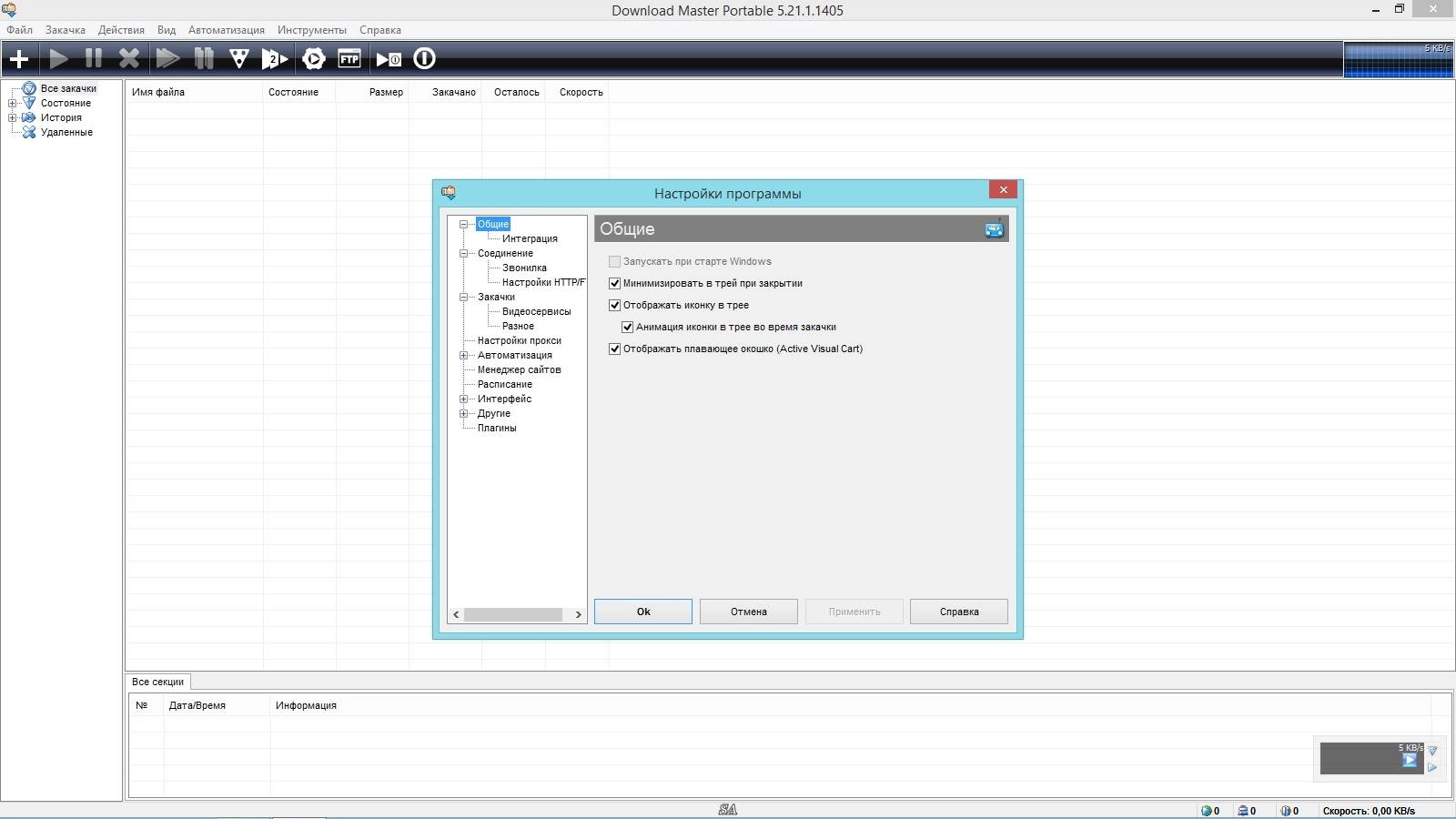The image size is (1456, 819).
Task: Click the play-with-timer schedule toolbar icon
Action: (389, 59)
